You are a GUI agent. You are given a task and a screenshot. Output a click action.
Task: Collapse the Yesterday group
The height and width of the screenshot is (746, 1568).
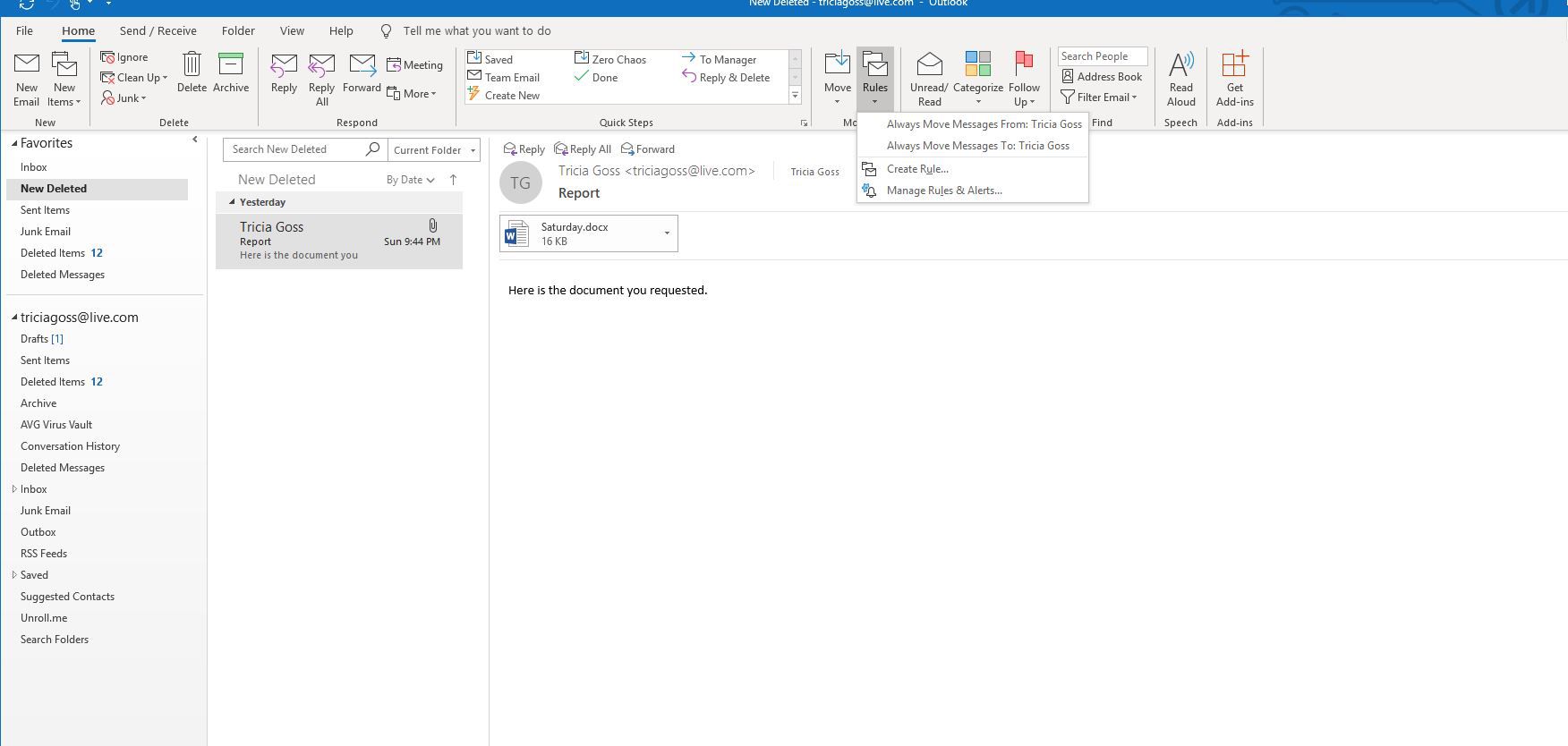(x=232, y=202)
